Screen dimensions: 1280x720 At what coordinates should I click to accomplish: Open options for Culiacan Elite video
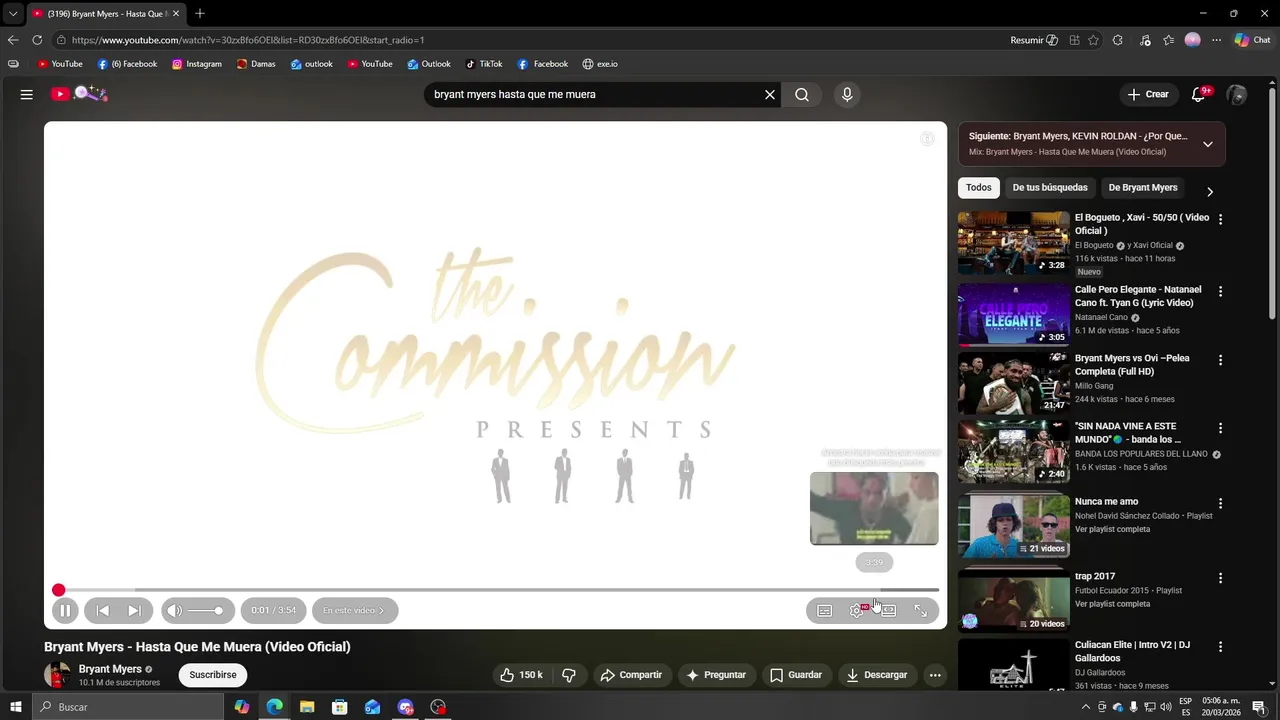tap(1220, 646)
